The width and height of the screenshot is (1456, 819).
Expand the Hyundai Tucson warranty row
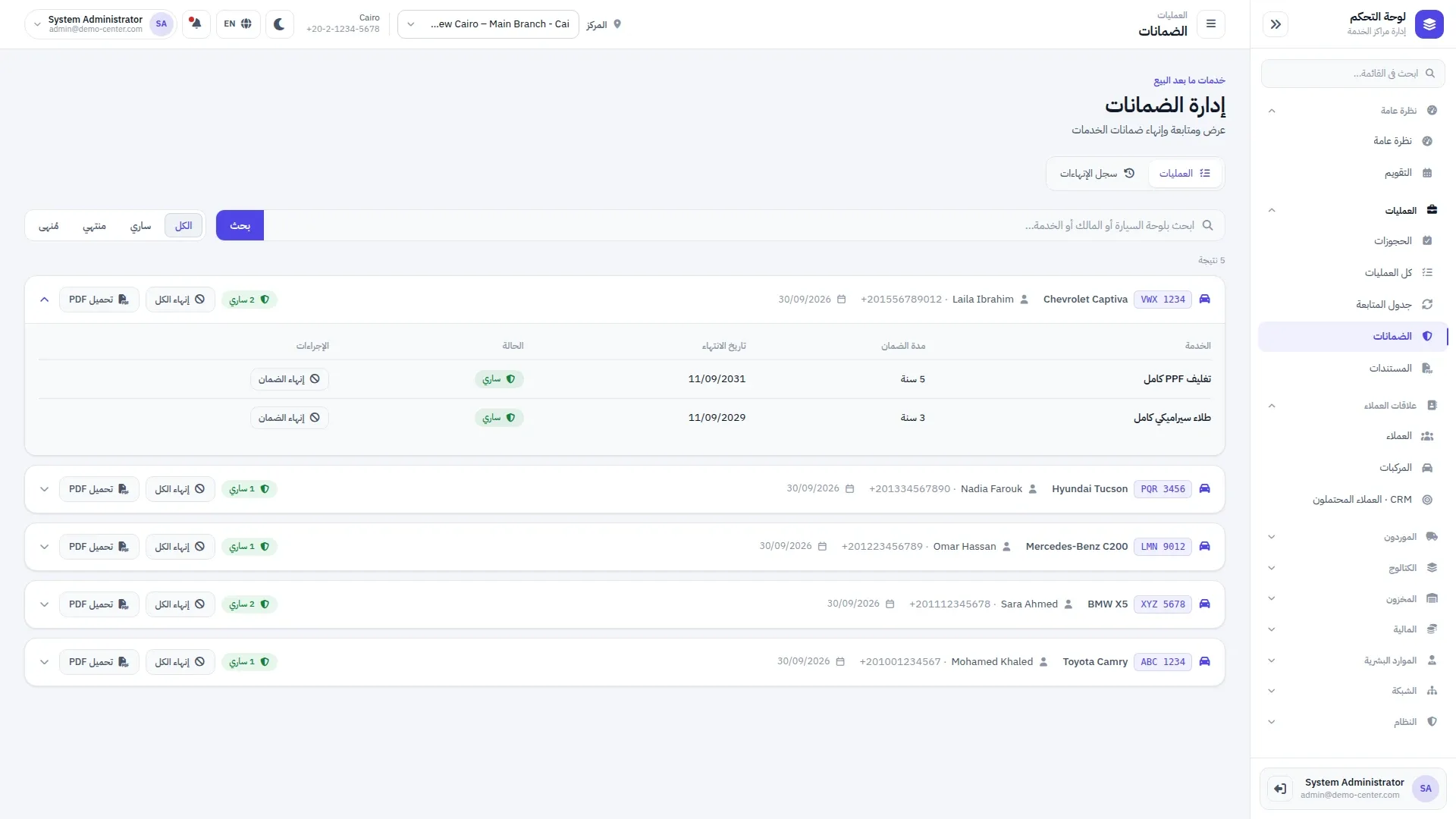tap(44, 489)
